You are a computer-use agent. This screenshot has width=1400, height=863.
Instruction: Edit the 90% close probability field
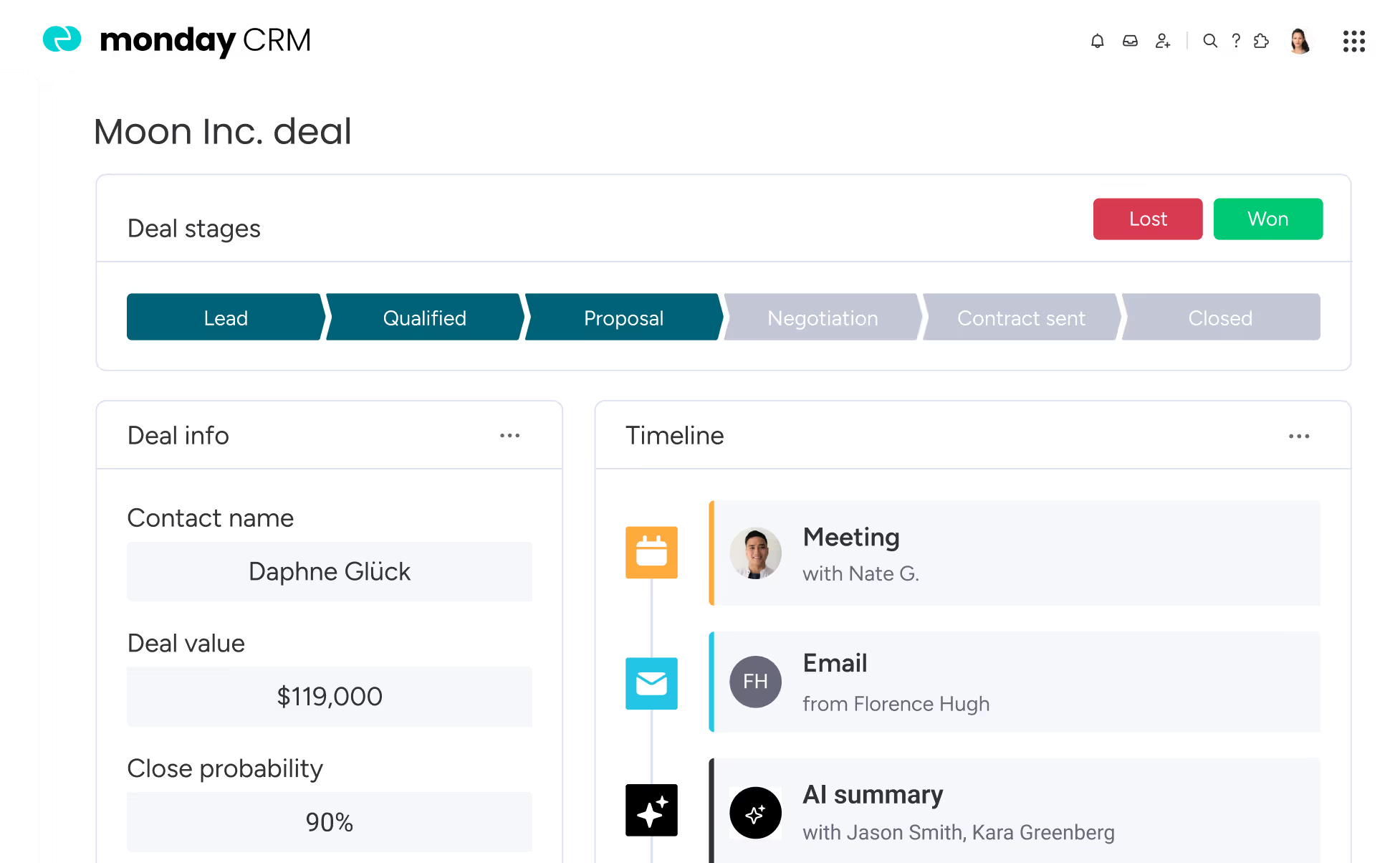[330, 821]
